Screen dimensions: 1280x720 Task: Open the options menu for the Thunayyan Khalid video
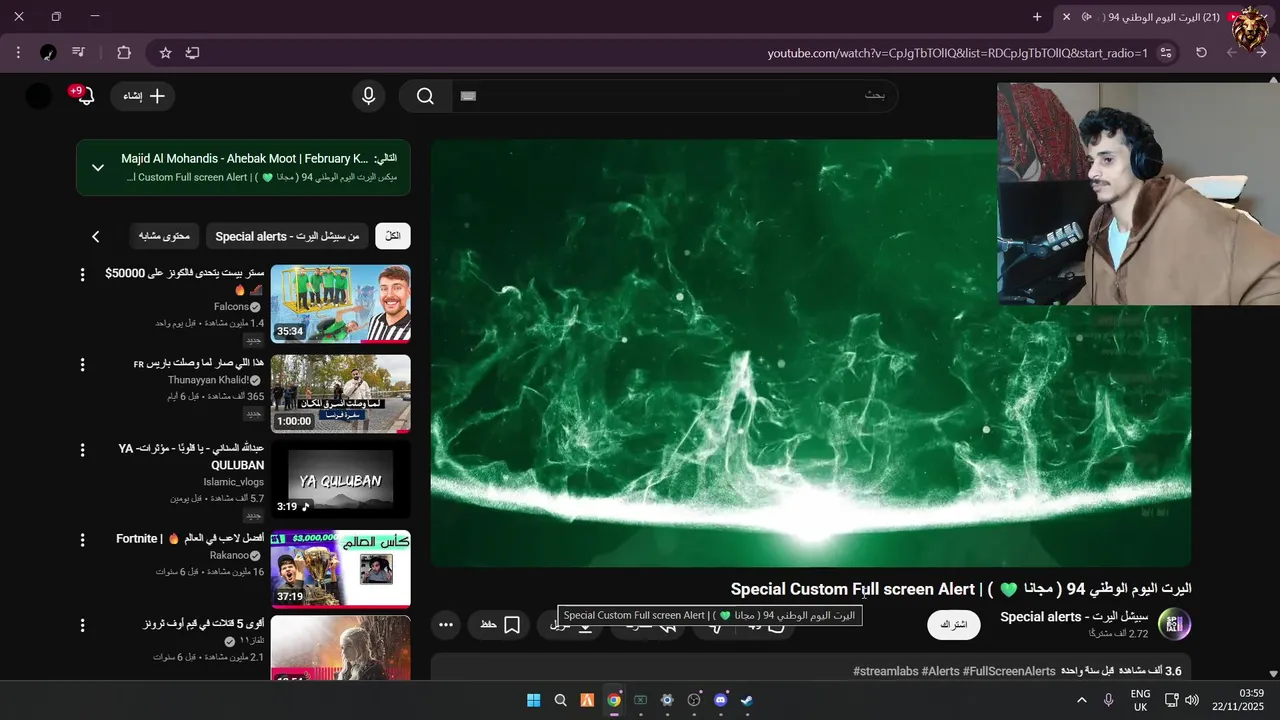(83, 365)
